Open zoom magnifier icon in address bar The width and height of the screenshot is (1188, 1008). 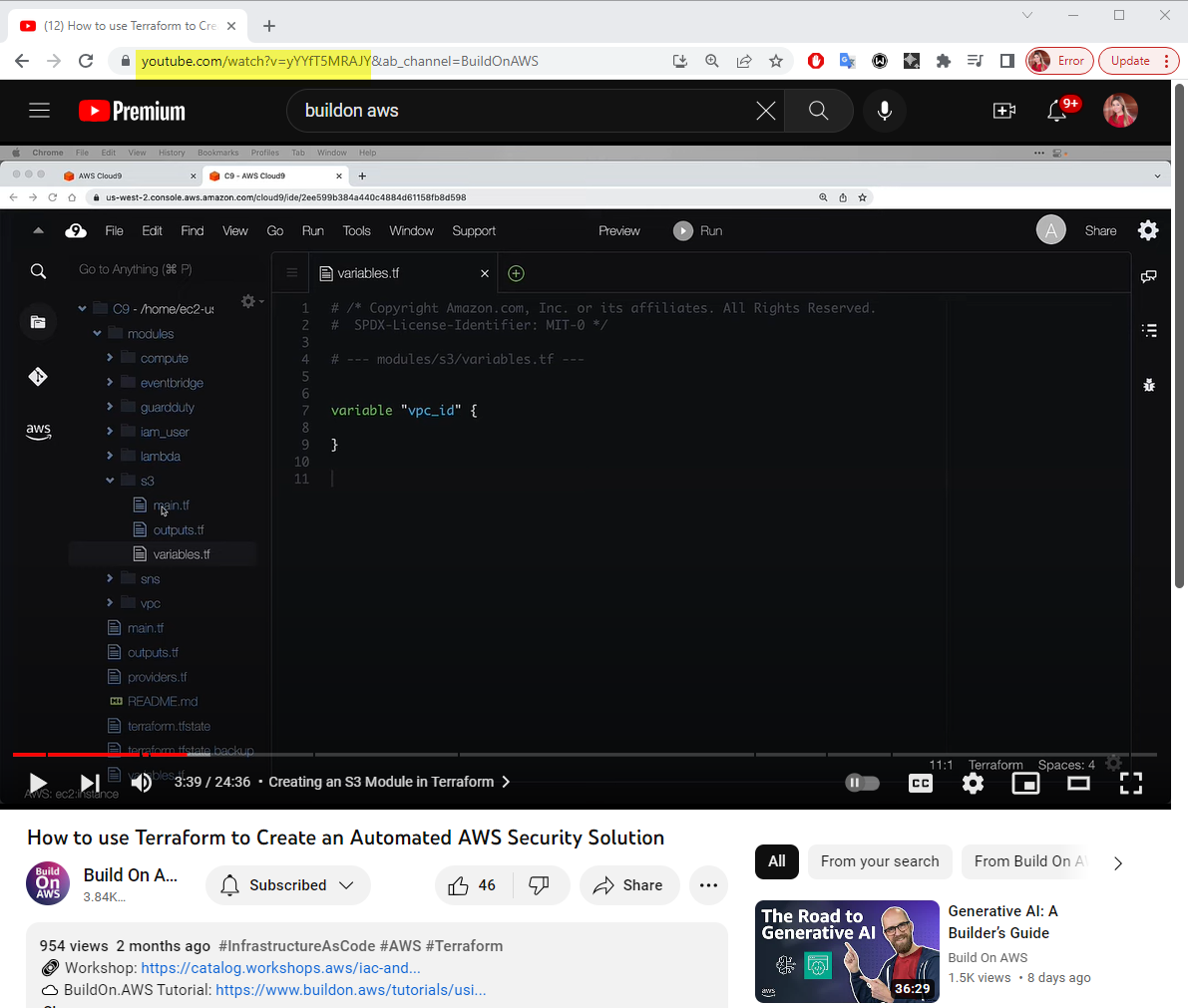711,62
